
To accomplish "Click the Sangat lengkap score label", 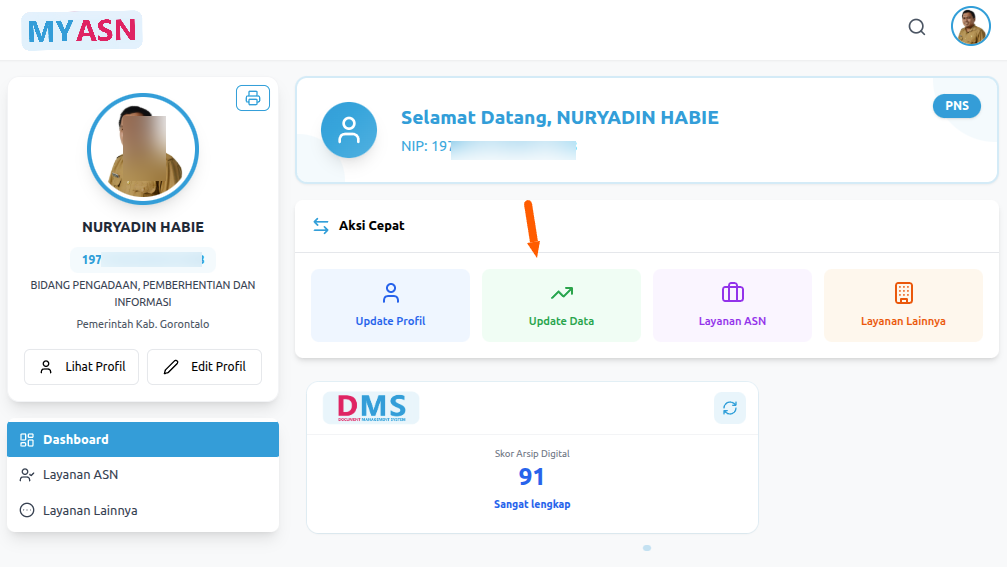I will (x=532, y=505).
